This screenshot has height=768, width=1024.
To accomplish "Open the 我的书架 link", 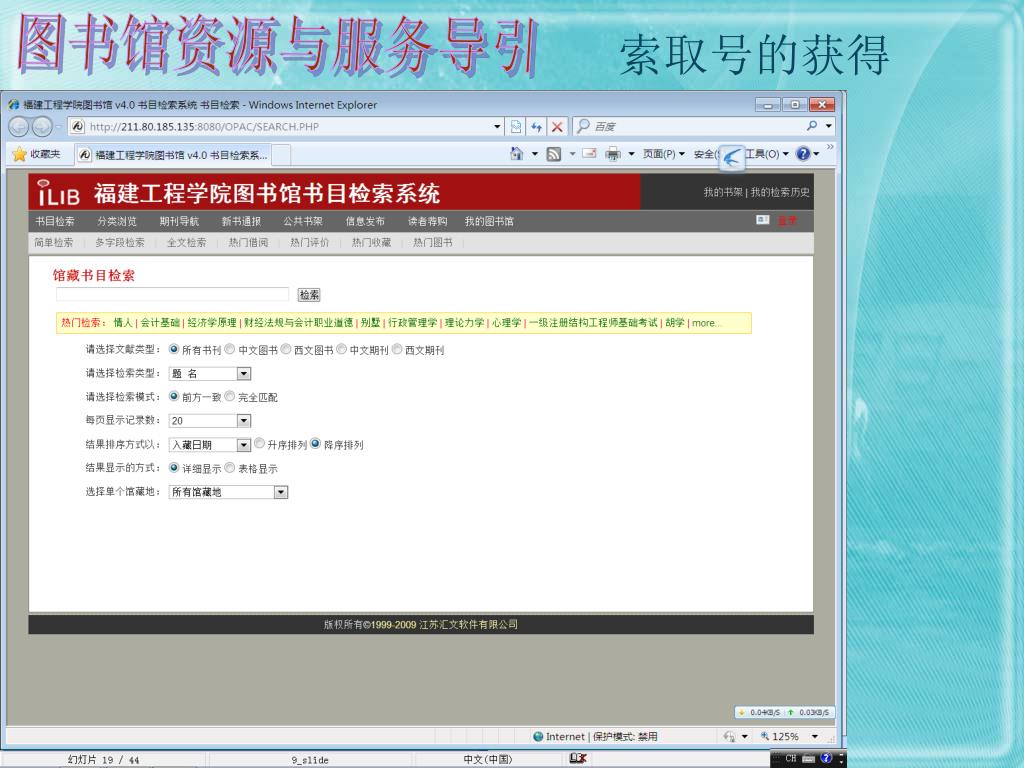I will (723, 192).
